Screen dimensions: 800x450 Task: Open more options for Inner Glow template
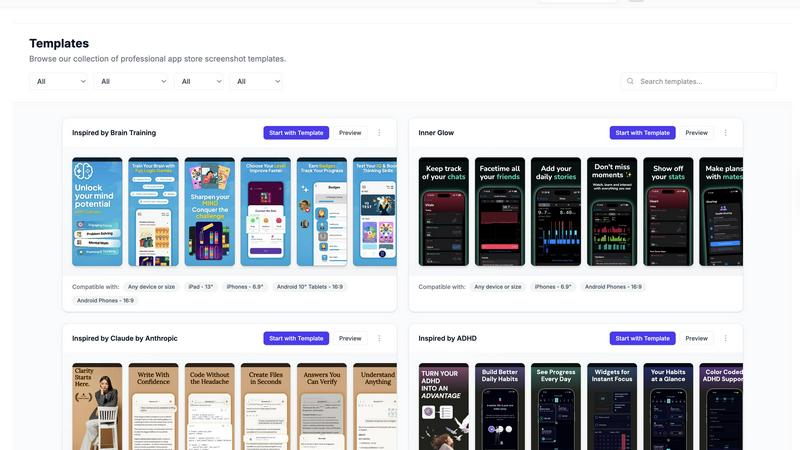[726, 133]
